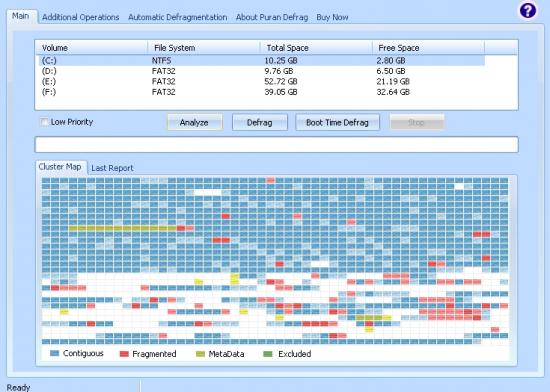Switch to the Main tab
The image size is (550, 392).
(20, 16)
